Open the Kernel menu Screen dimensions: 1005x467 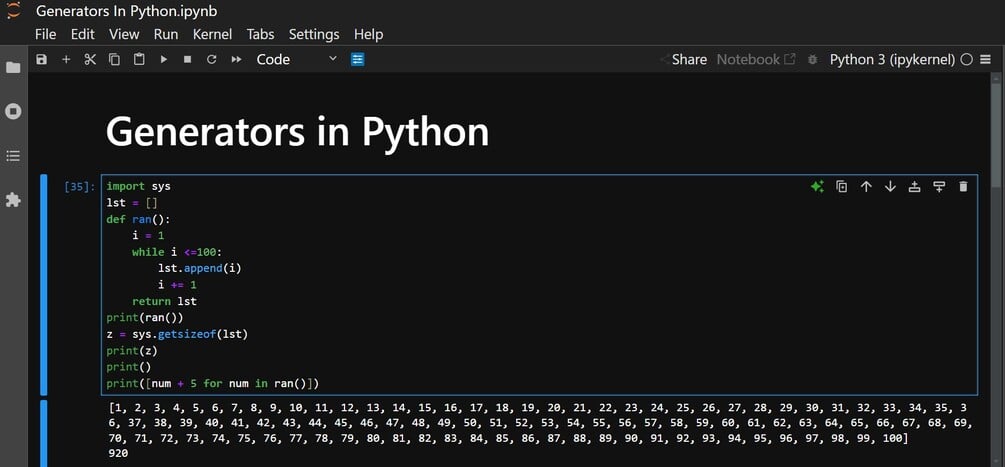click(212, 34)
